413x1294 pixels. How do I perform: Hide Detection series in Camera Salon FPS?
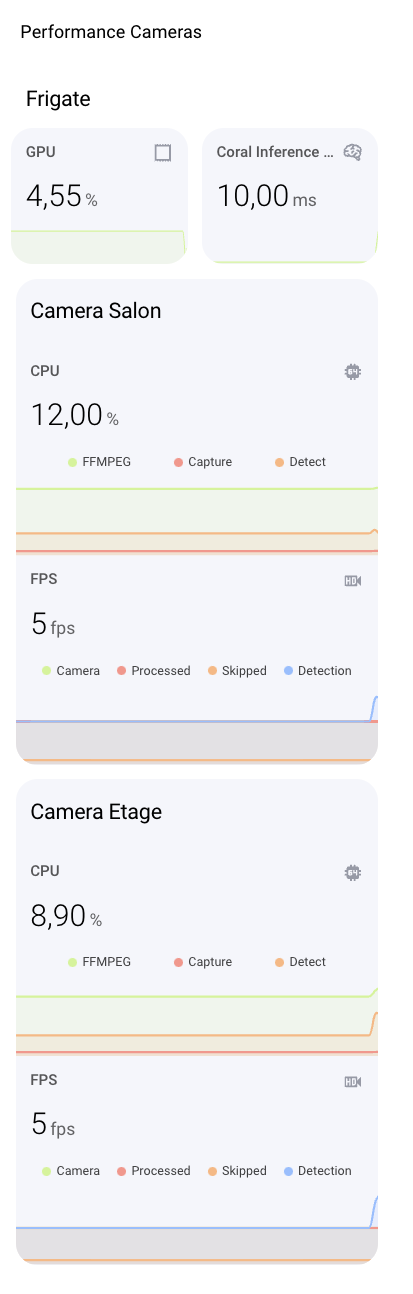[x=318, y=671]
